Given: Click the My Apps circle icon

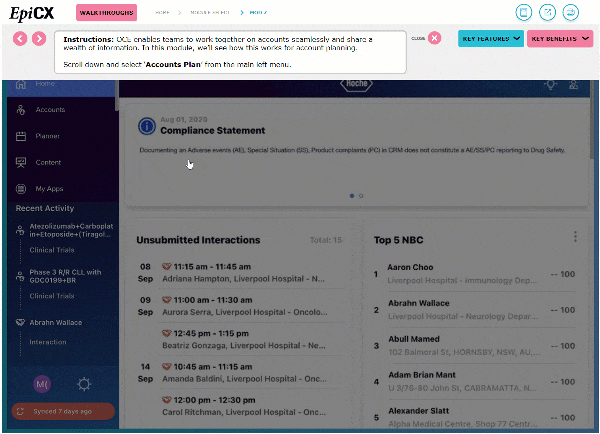Looking at the screenshot, I should tap(21, 189).
